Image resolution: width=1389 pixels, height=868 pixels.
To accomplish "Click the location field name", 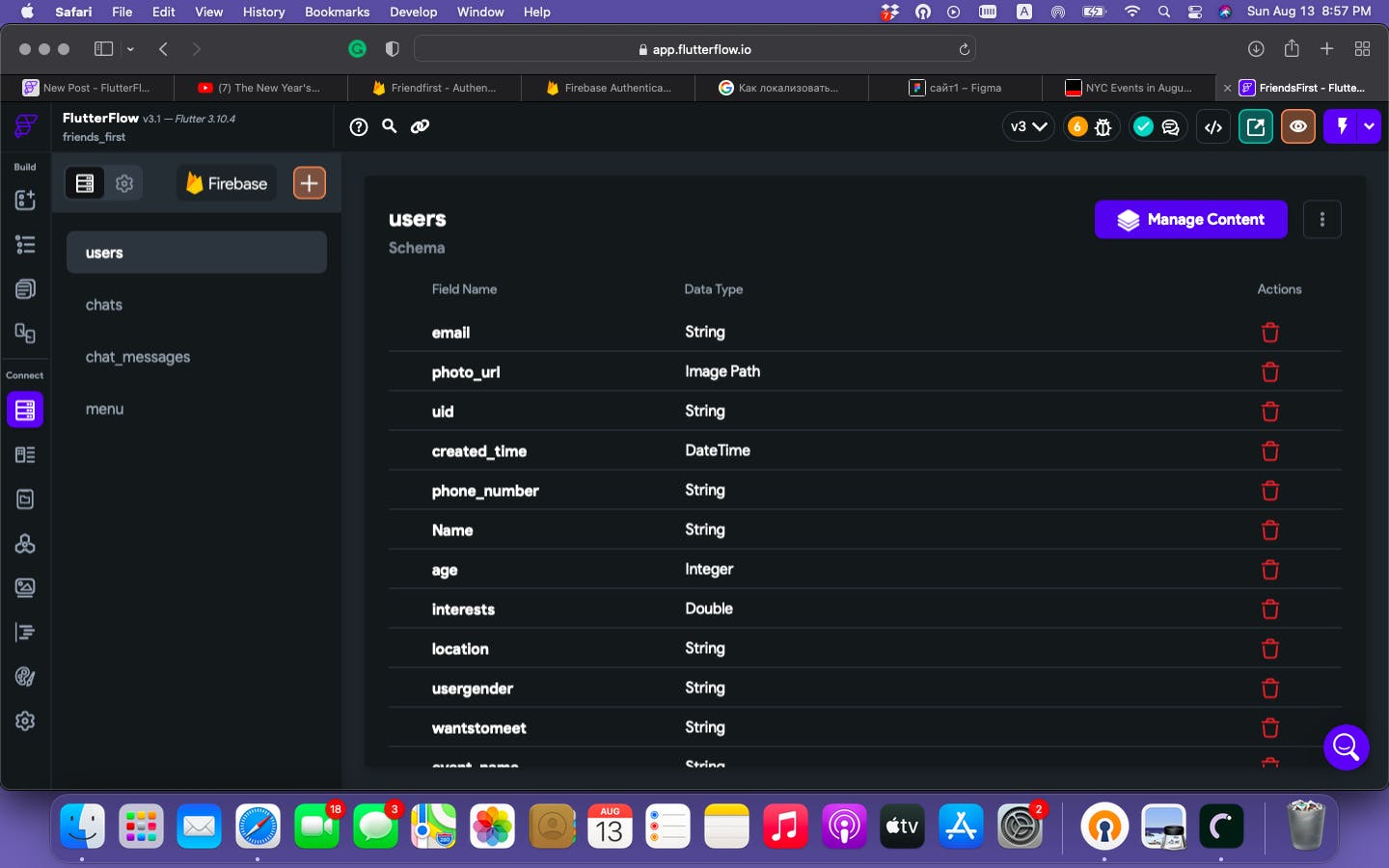I will pyautogui.click(x=460, y=649).
